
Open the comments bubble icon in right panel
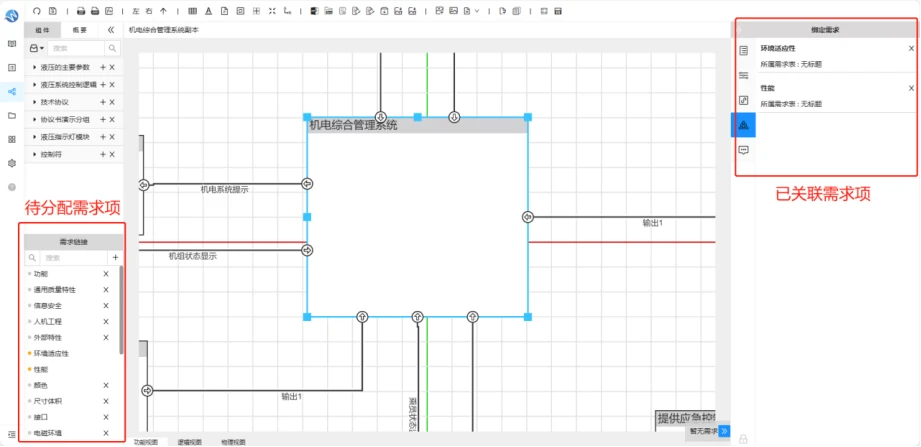tap(744, 150)
